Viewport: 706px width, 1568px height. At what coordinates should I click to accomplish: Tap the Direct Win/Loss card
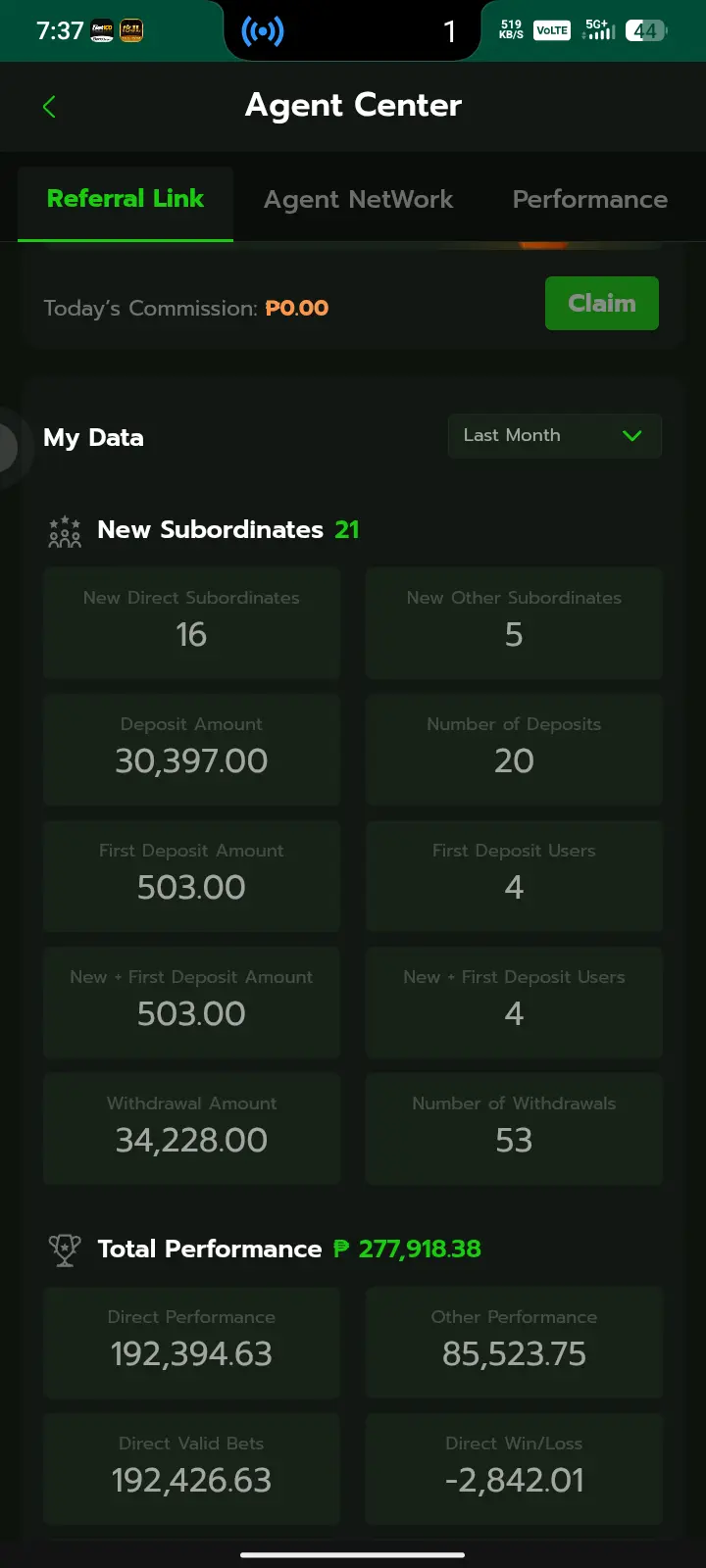coord(514,1469)
